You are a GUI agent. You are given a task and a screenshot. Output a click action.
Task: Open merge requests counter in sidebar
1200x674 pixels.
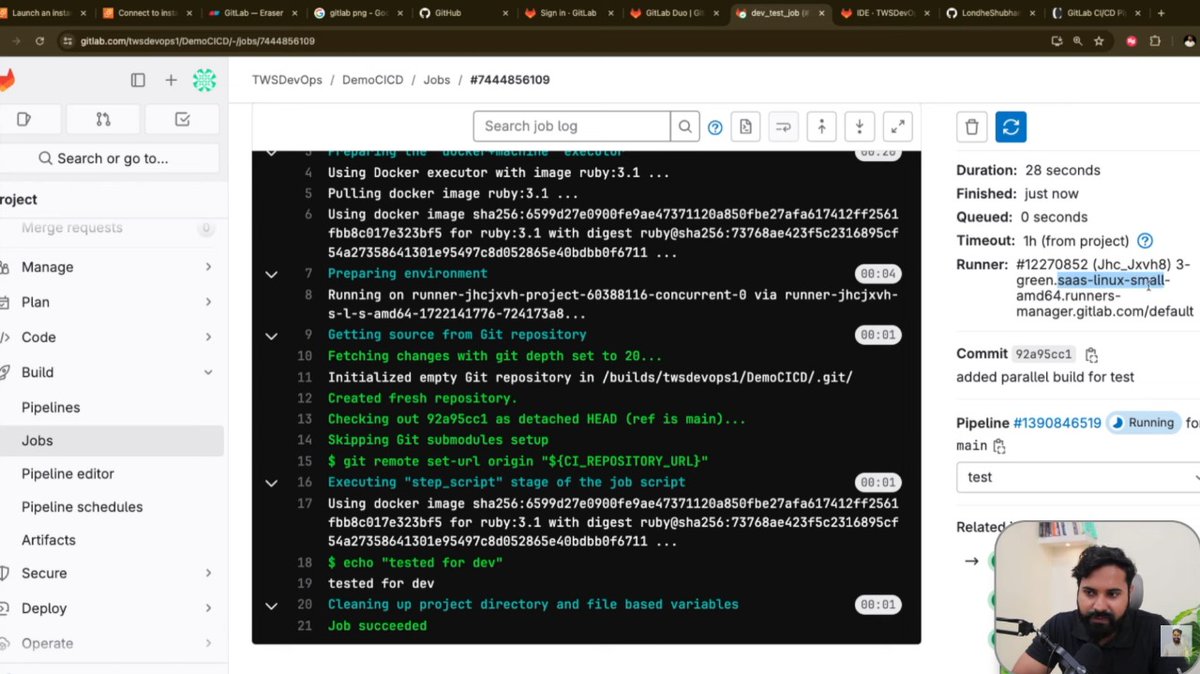[103, 119]
